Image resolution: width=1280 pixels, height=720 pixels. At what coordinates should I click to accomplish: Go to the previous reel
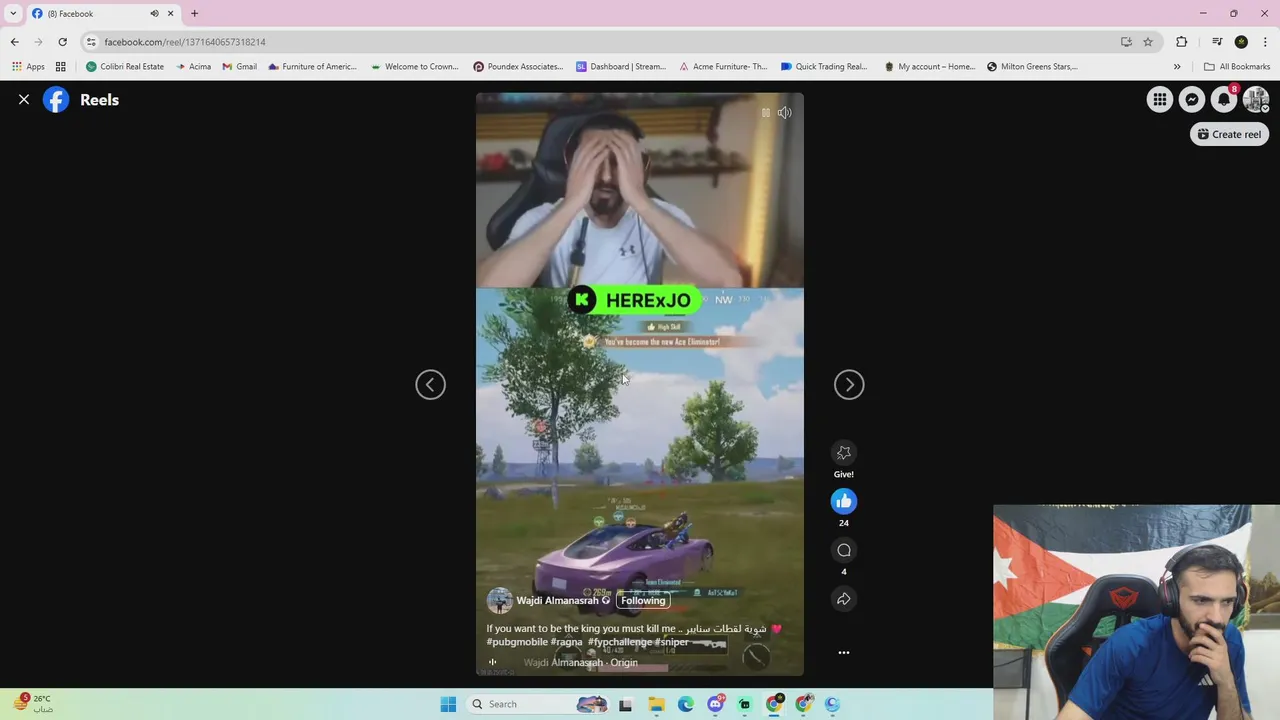pyautogui.click(x=430, y=385)
